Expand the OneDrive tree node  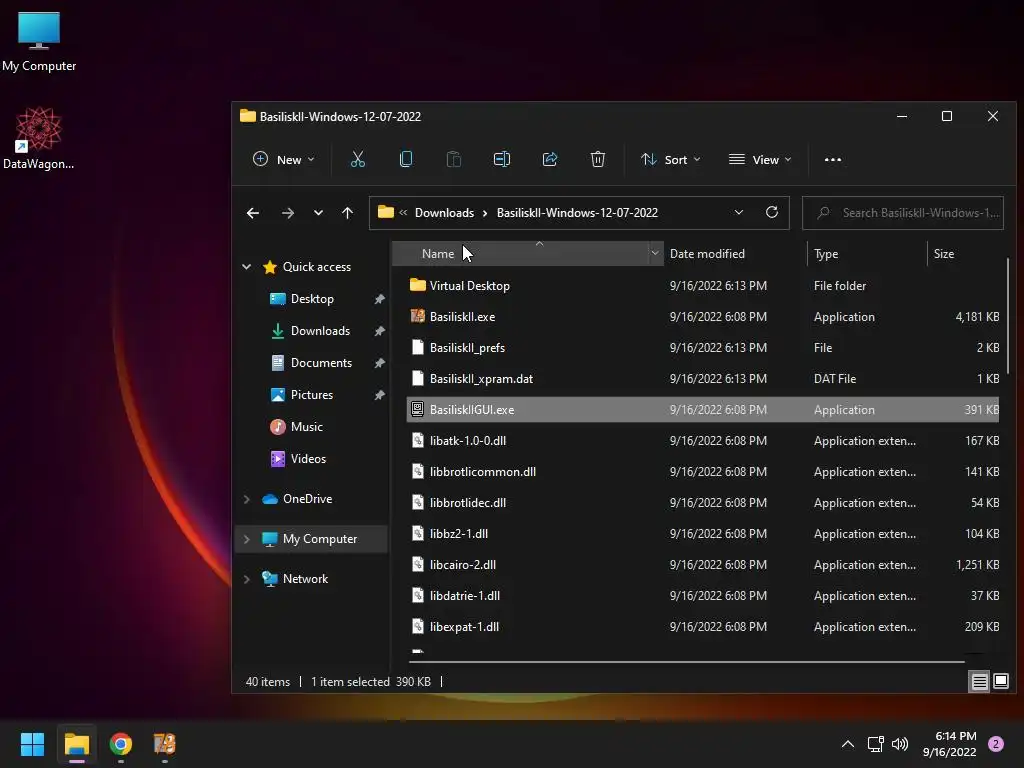coord(247,499)
